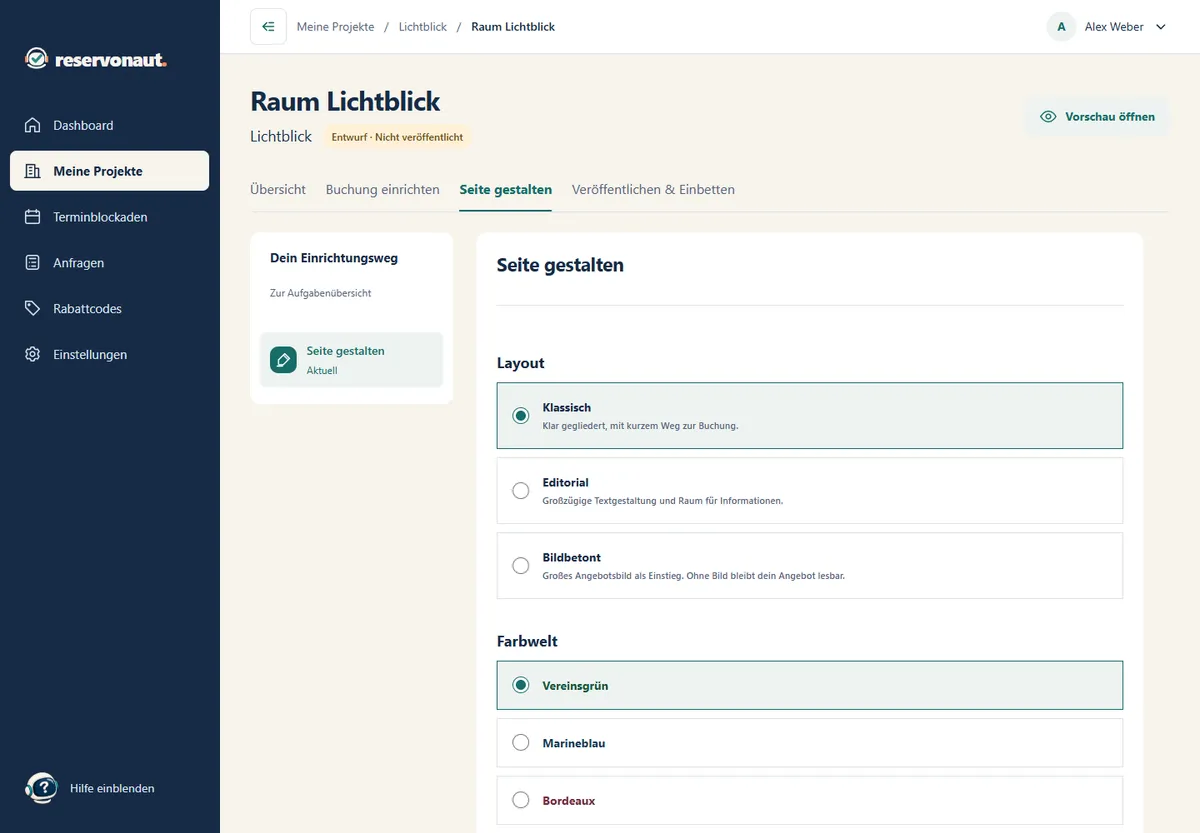
Task: Open Terminblockaden in the sidebar menu
Action: pos(110,217)
